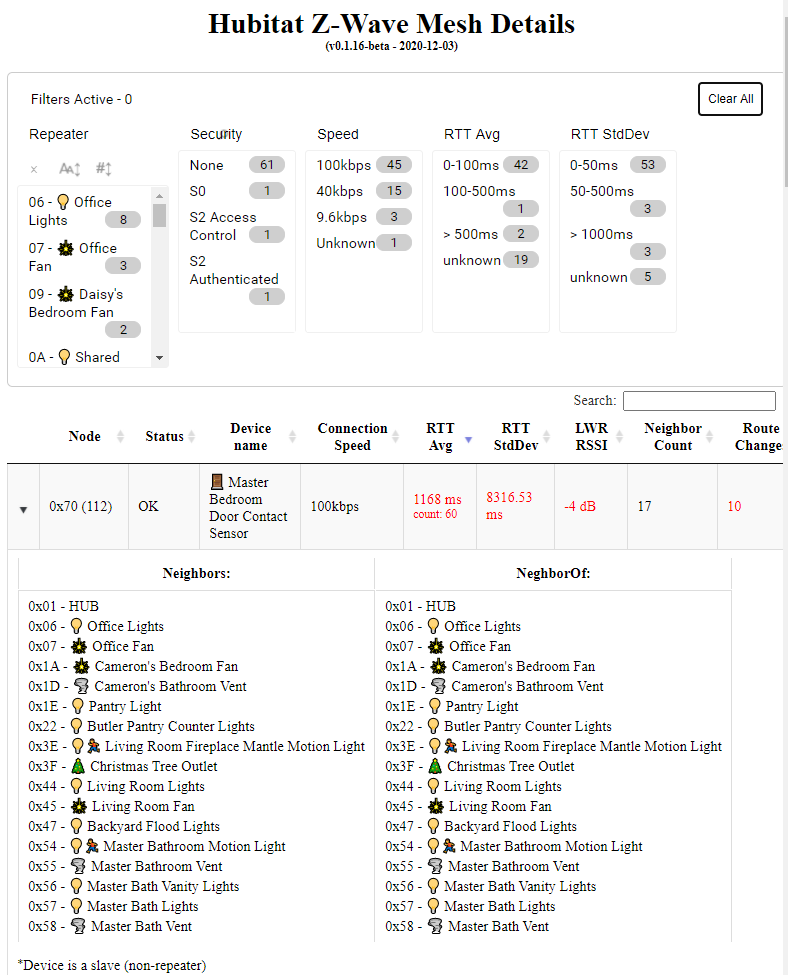
Task: Filter RTT StdDev 50-500ms
Action: 617,200
